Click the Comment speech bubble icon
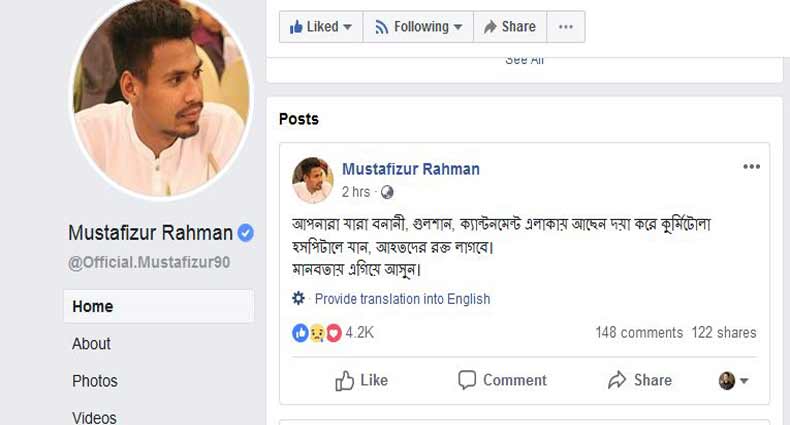 [467, 380]
